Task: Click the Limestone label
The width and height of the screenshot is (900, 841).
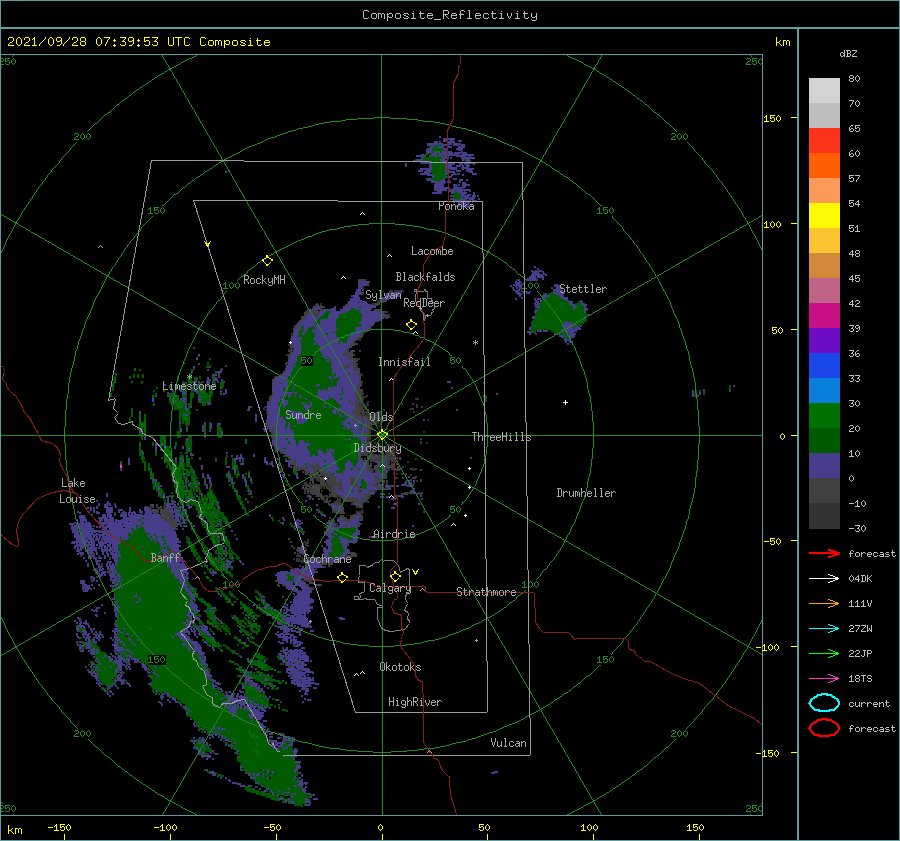Action: pos(189,386)
